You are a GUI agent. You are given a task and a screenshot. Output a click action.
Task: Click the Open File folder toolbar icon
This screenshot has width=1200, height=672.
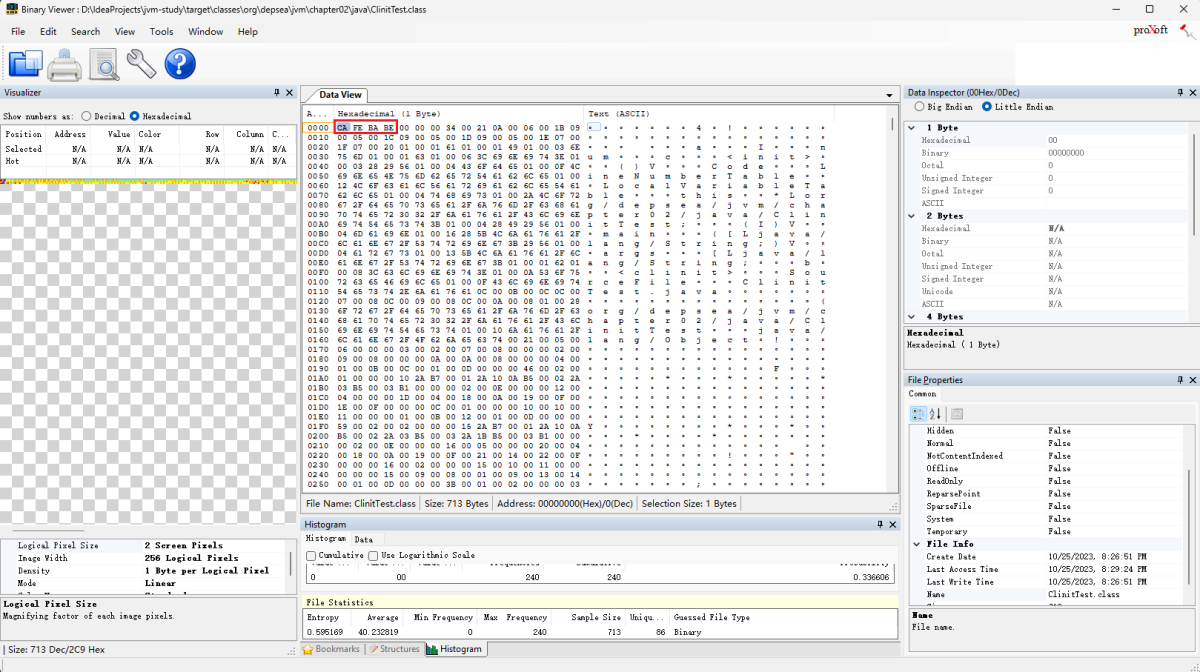point(25,64)
